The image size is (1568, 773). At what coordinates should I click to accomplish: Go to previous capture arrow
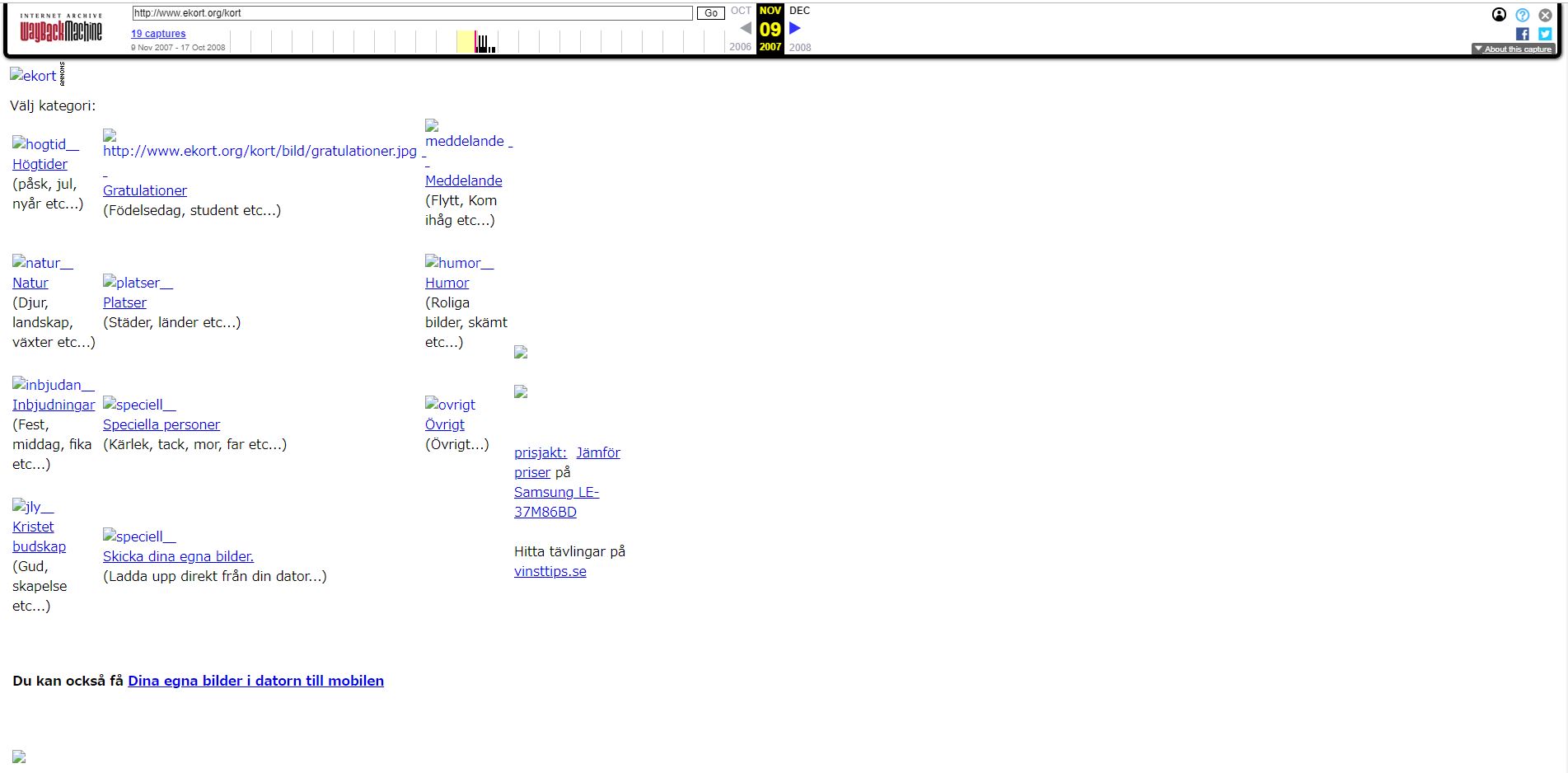pos(745,28)
